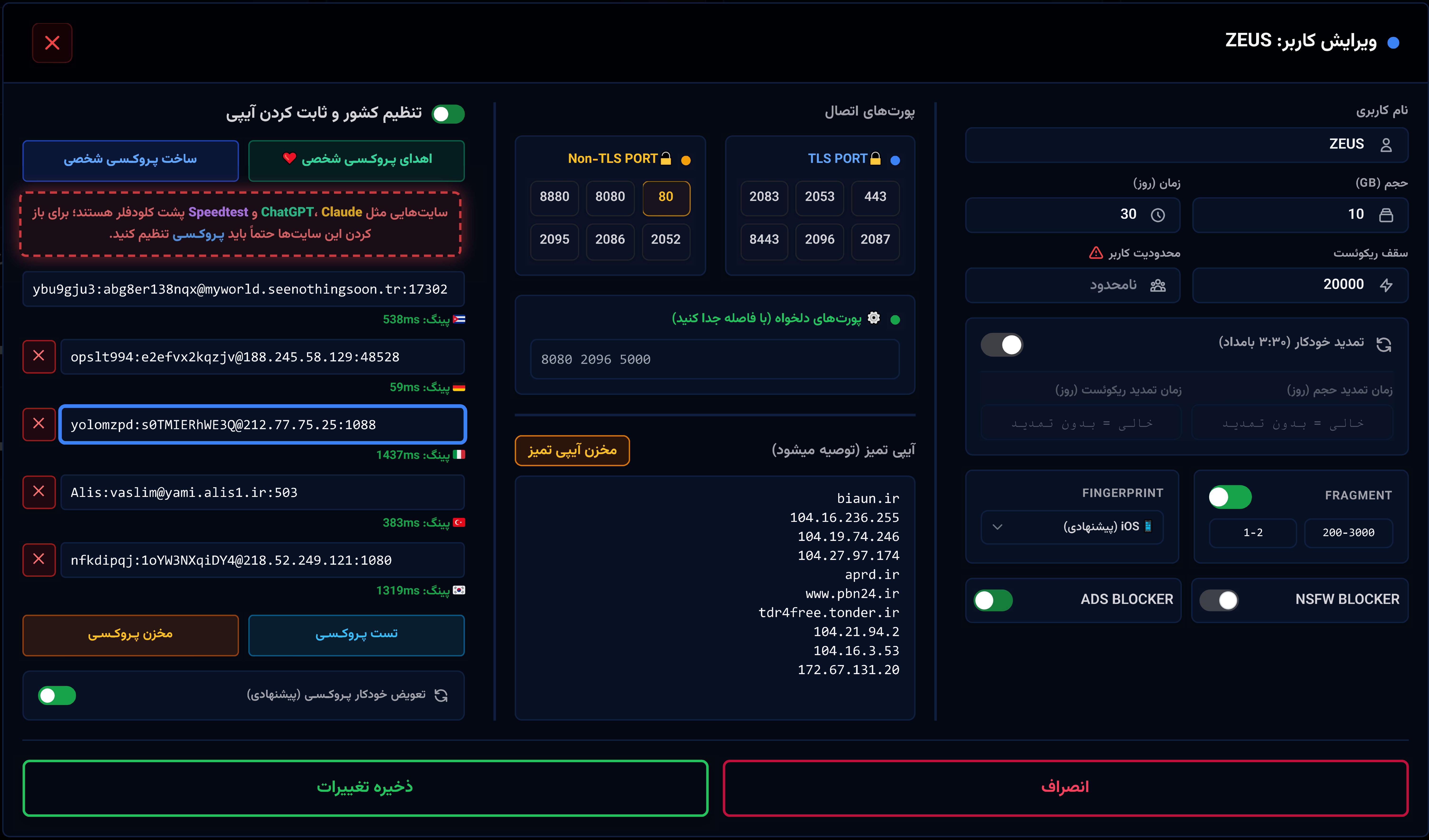Click the lock icon beside Non-TLS PORT
This screenshot has width=1429, height=840.
click(x=666, y=159)
